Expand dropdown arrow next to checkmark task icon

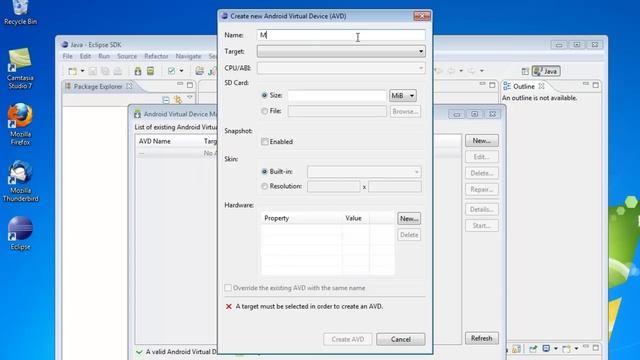(181, 71)
